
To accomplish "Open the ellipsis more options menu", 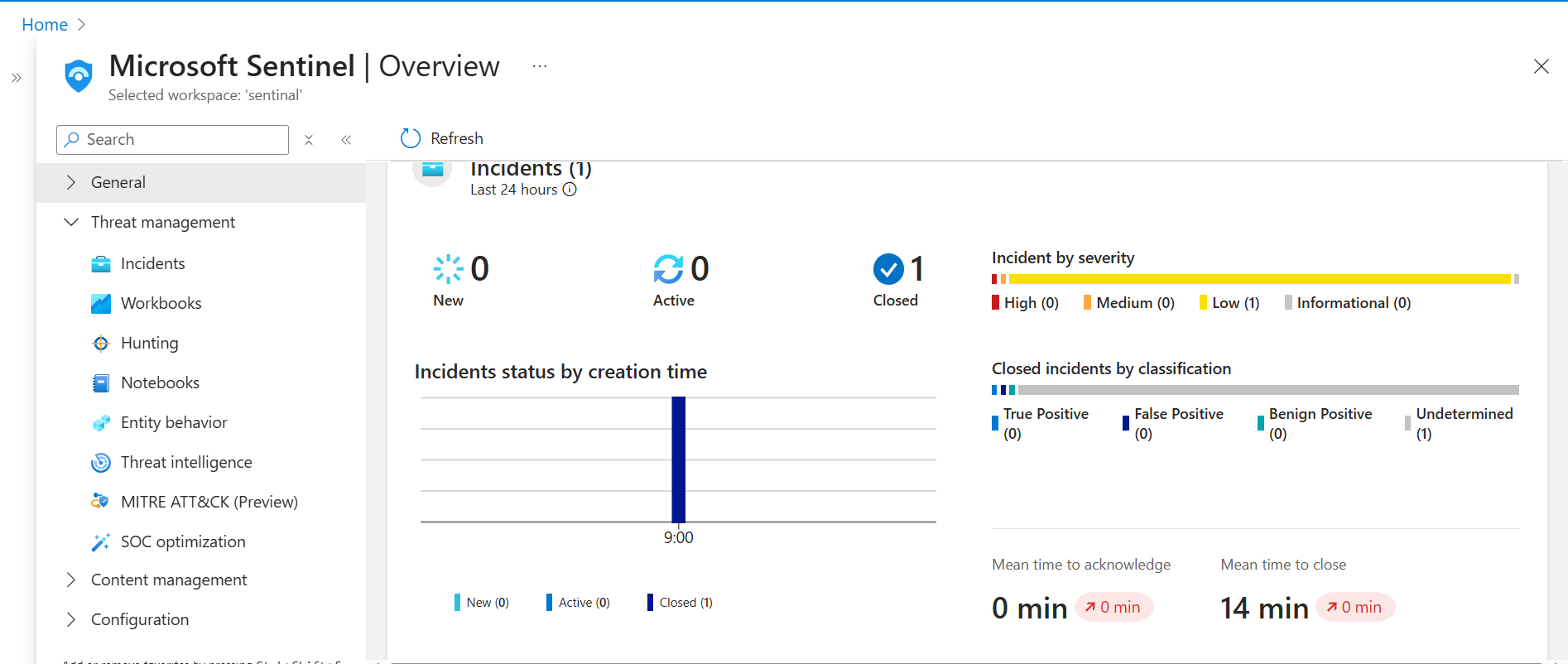I will click(540, 66).
